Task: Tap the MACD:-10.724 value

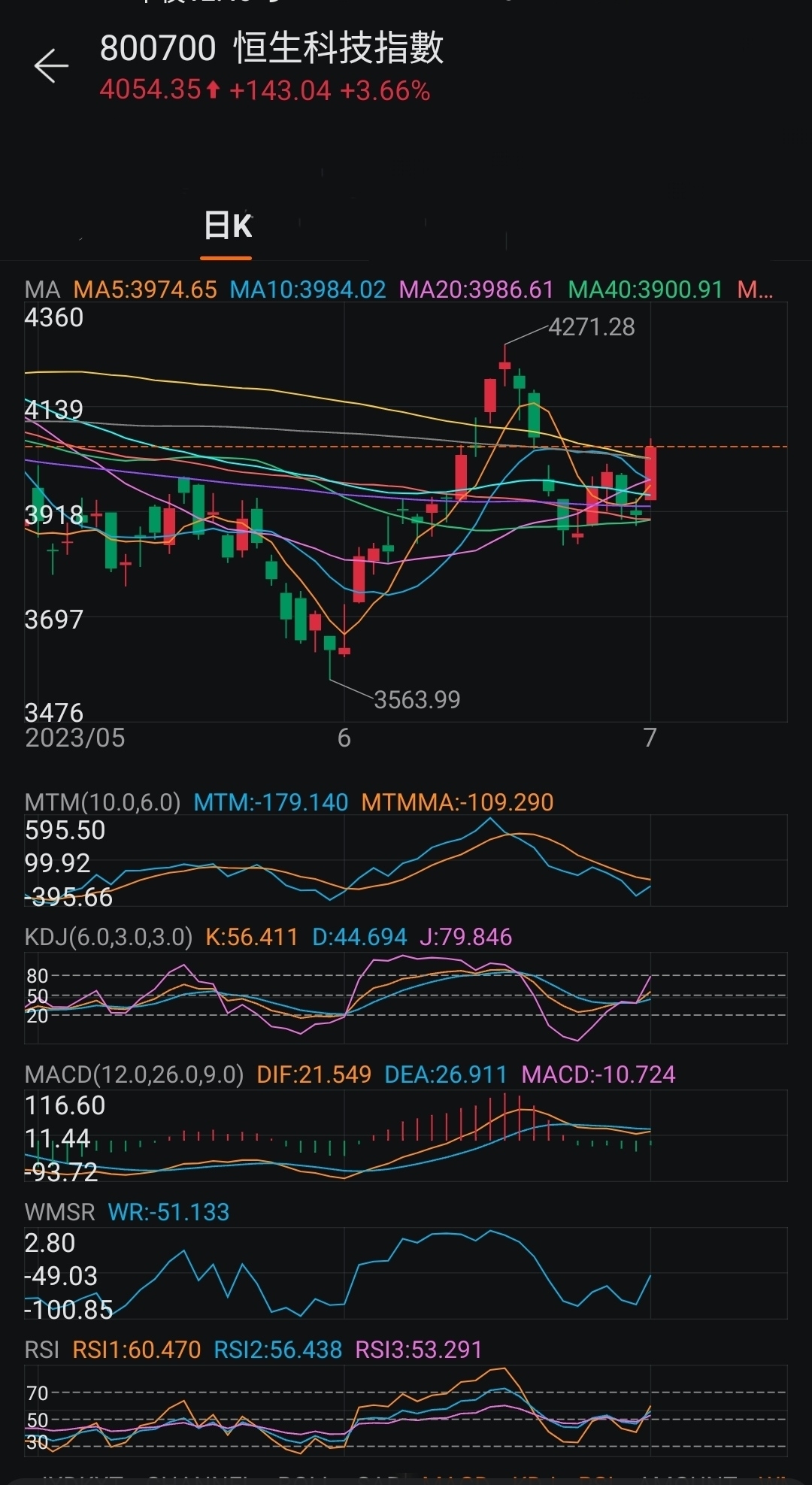Action: pos(598,1074)
